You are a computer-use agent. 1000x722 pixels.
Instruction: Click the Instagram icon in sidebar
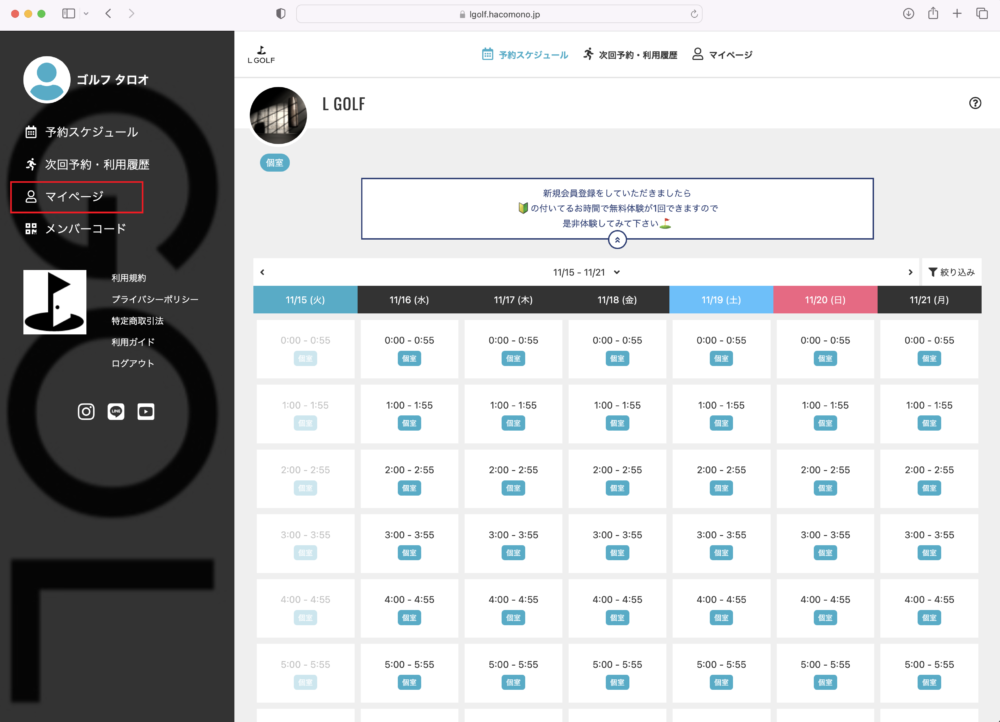click(86, 411)
